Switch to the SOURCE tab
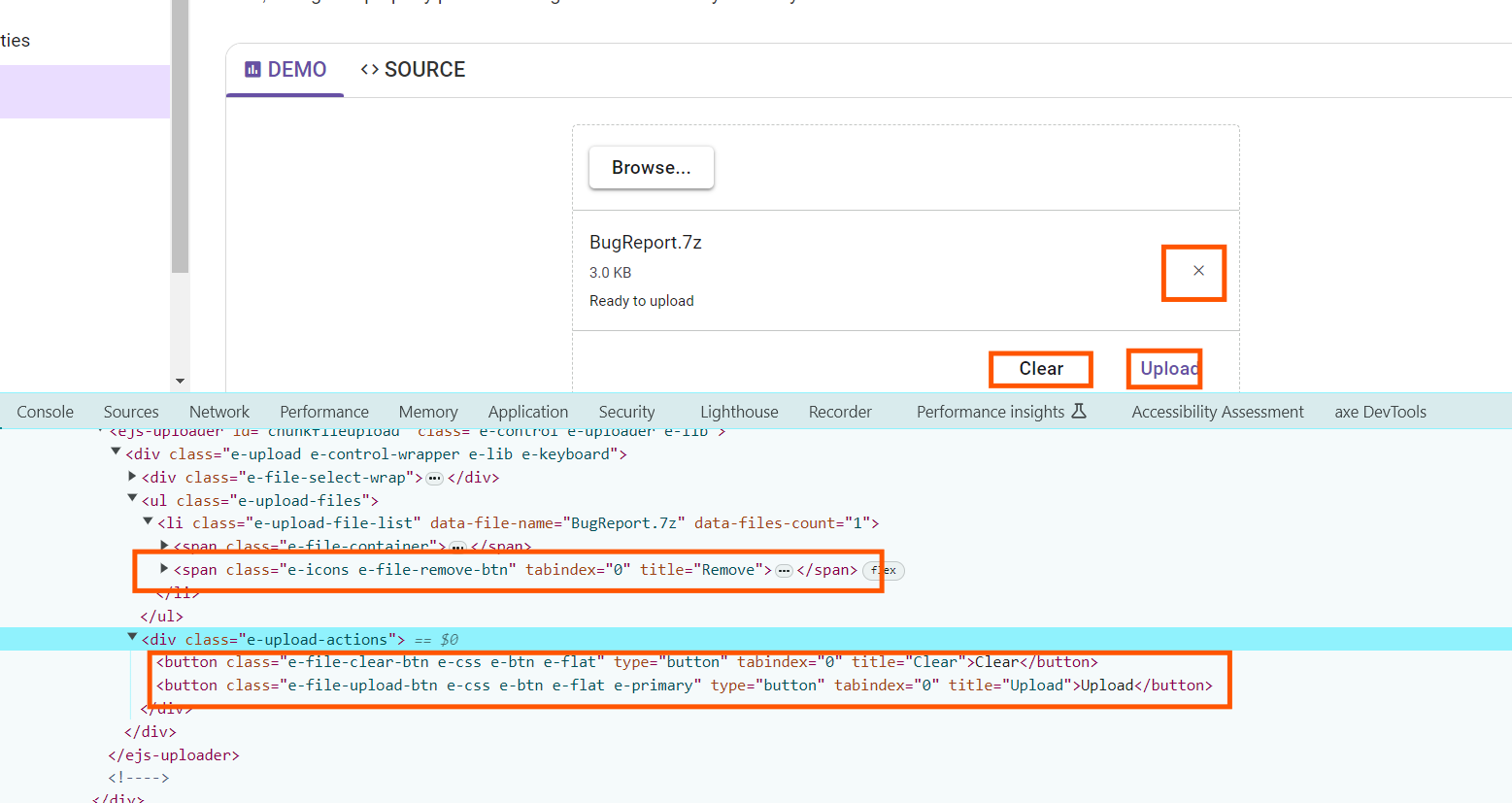Image resolution: width=1512 pixels, height=803 pixels. (x=413, y=70)
